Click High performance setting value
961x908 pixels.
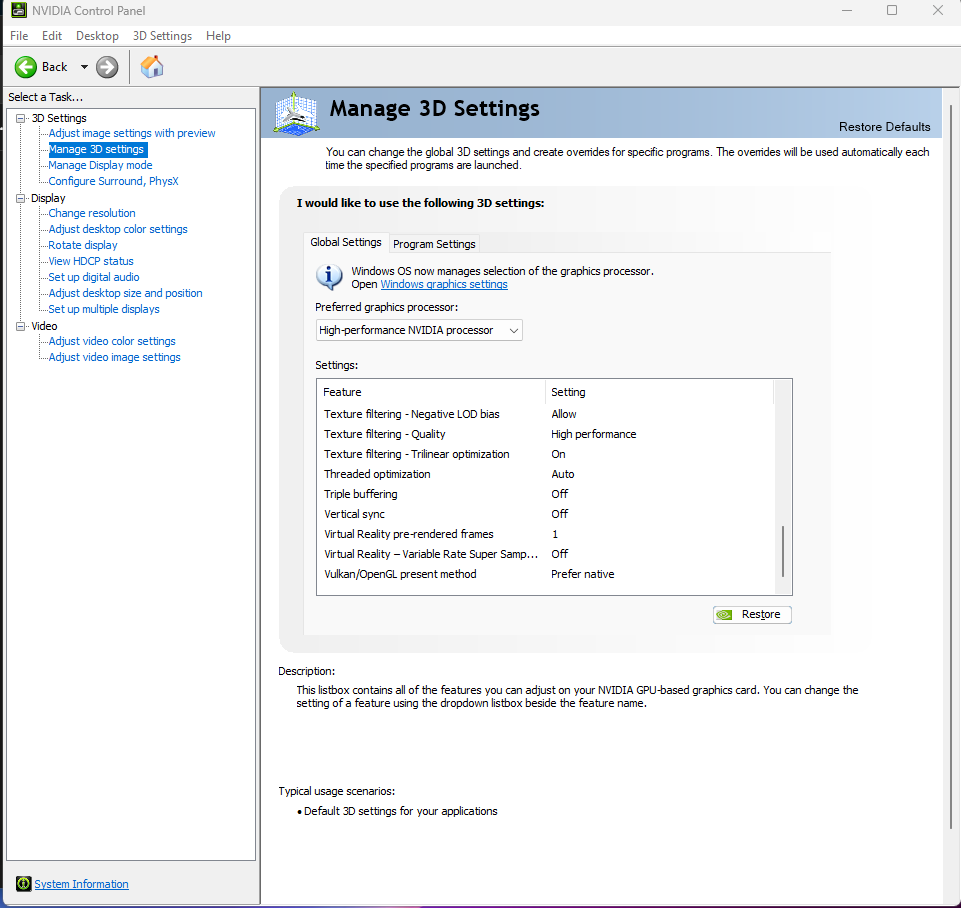[593, 434]
